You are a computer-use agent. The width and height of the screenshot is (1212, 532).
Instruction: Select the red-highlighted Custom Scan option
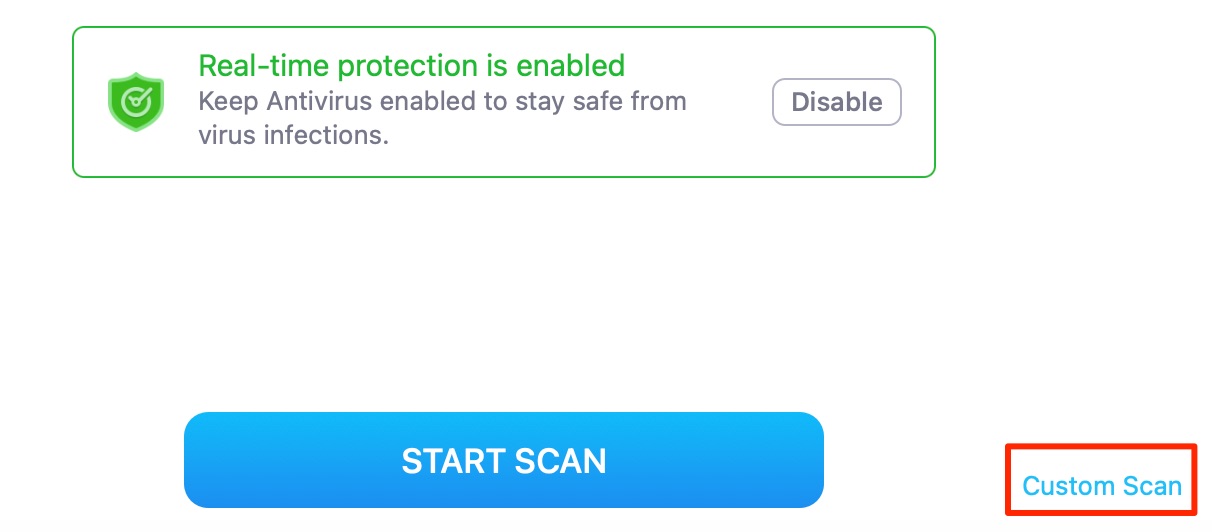pos(1102,487)
